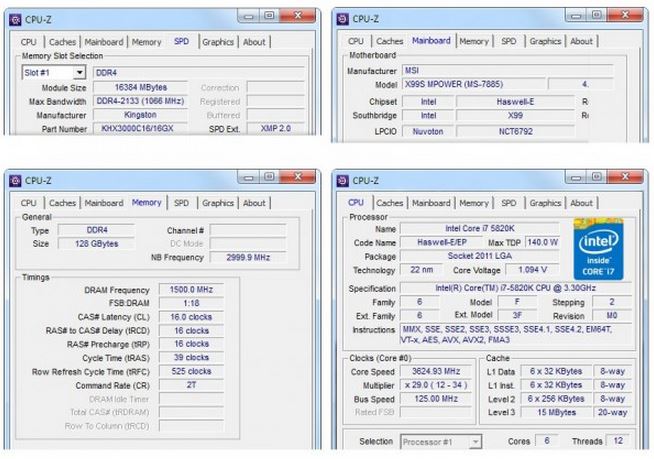The image size is (654, 460).
Task: Open the SPD tab in the Memory timings window
Action: click(181, 203)
